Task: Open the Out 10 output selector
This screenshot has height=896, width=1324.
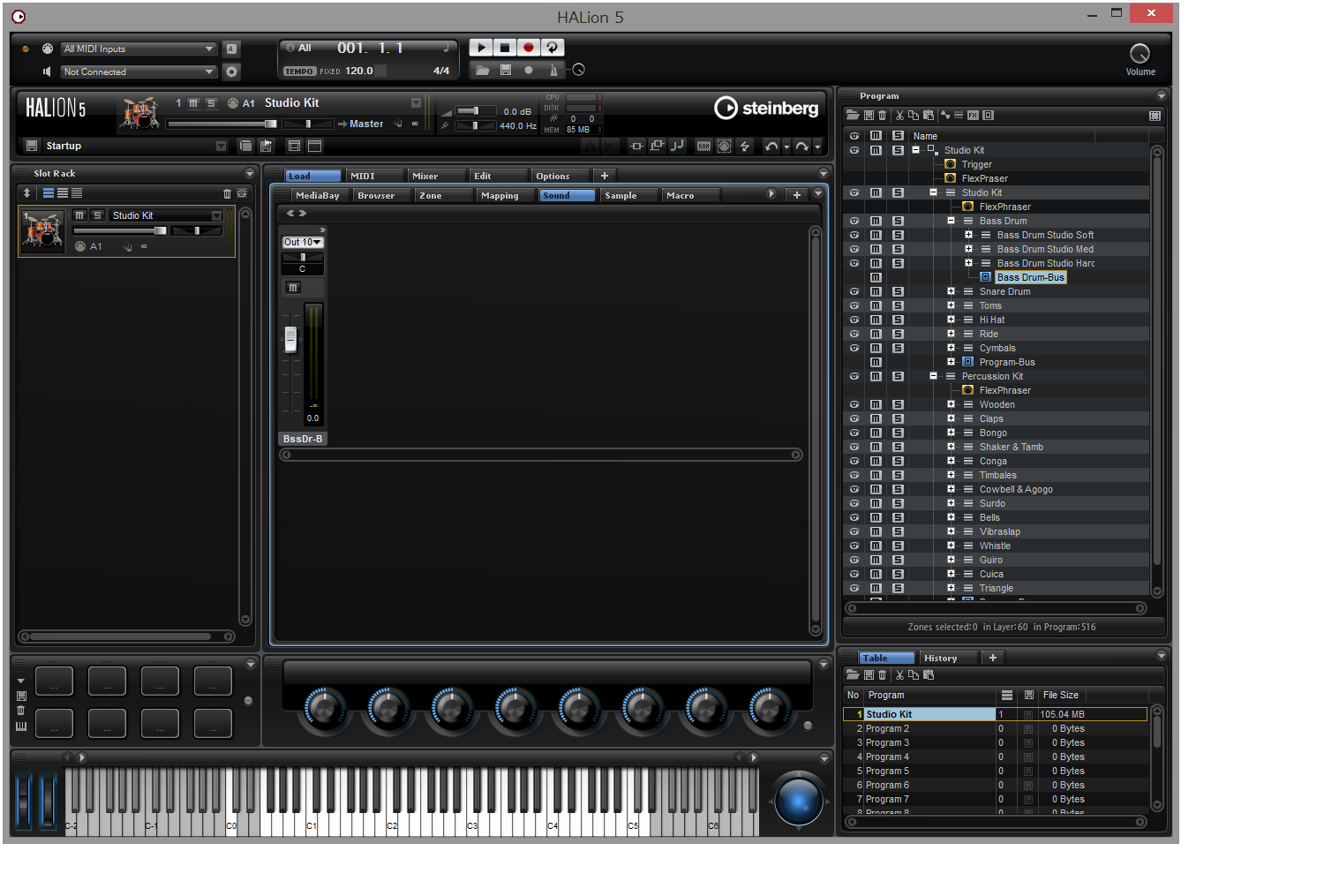Action: tap(303, 242)
